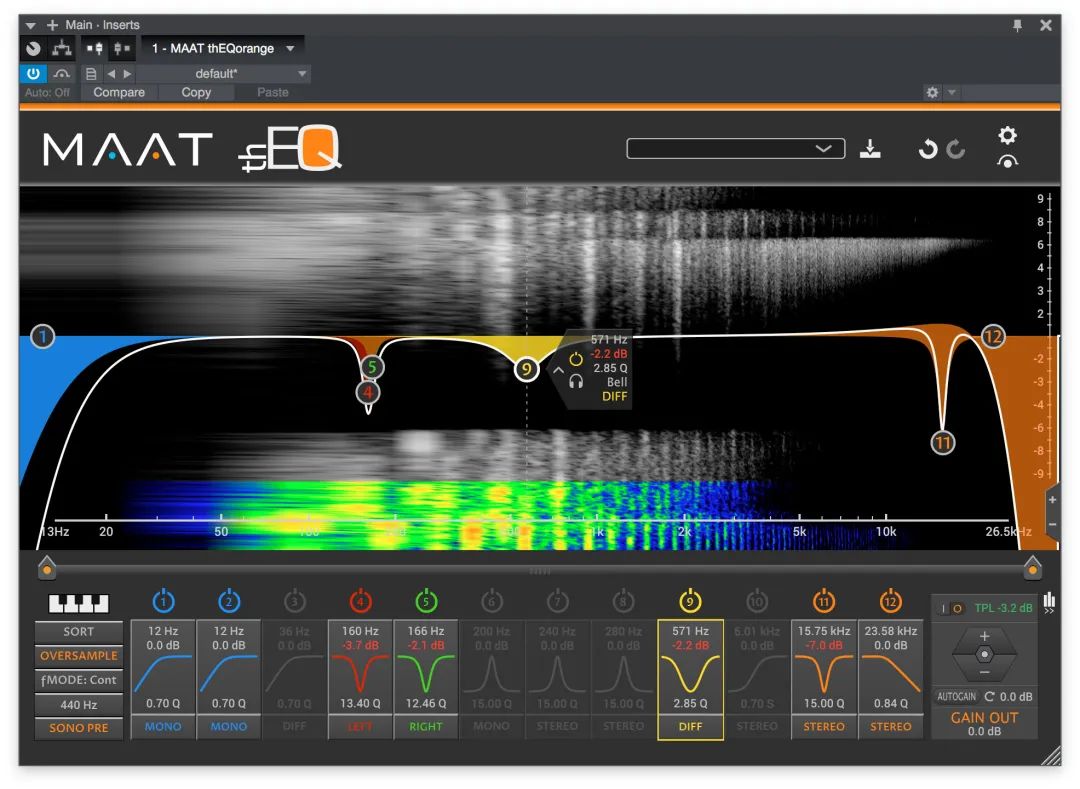Toggle band 9 power in the popup
The image size is (1080, 789).
576,359
